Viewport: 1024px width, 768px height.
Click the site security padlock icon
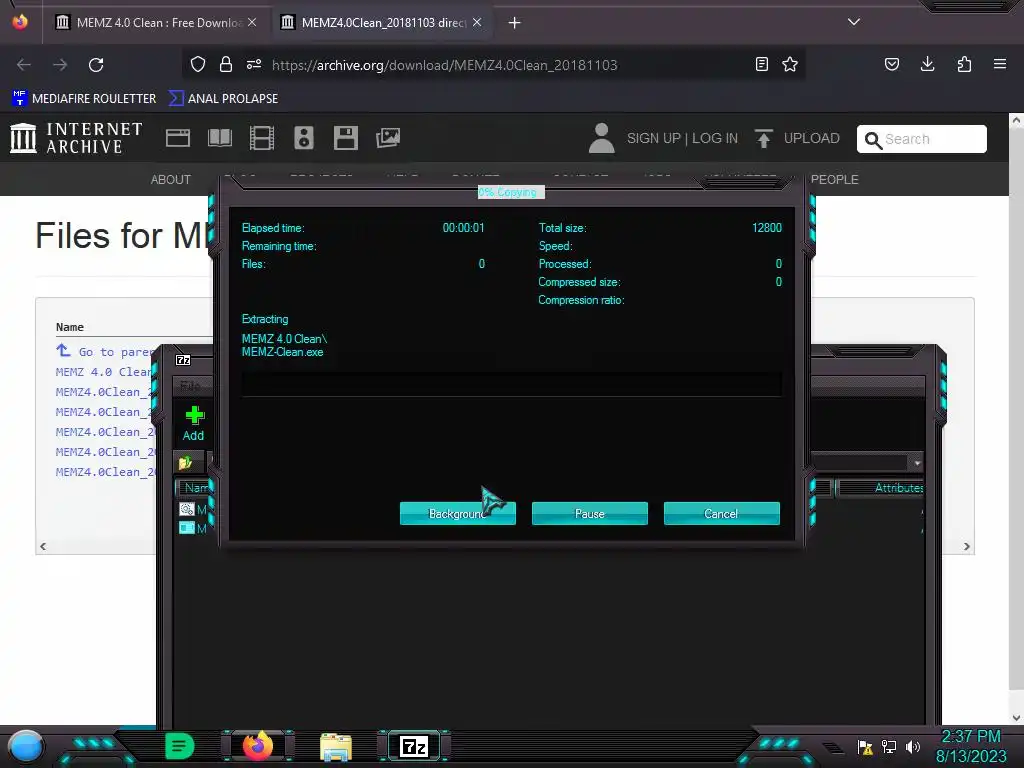coord(226,64)
